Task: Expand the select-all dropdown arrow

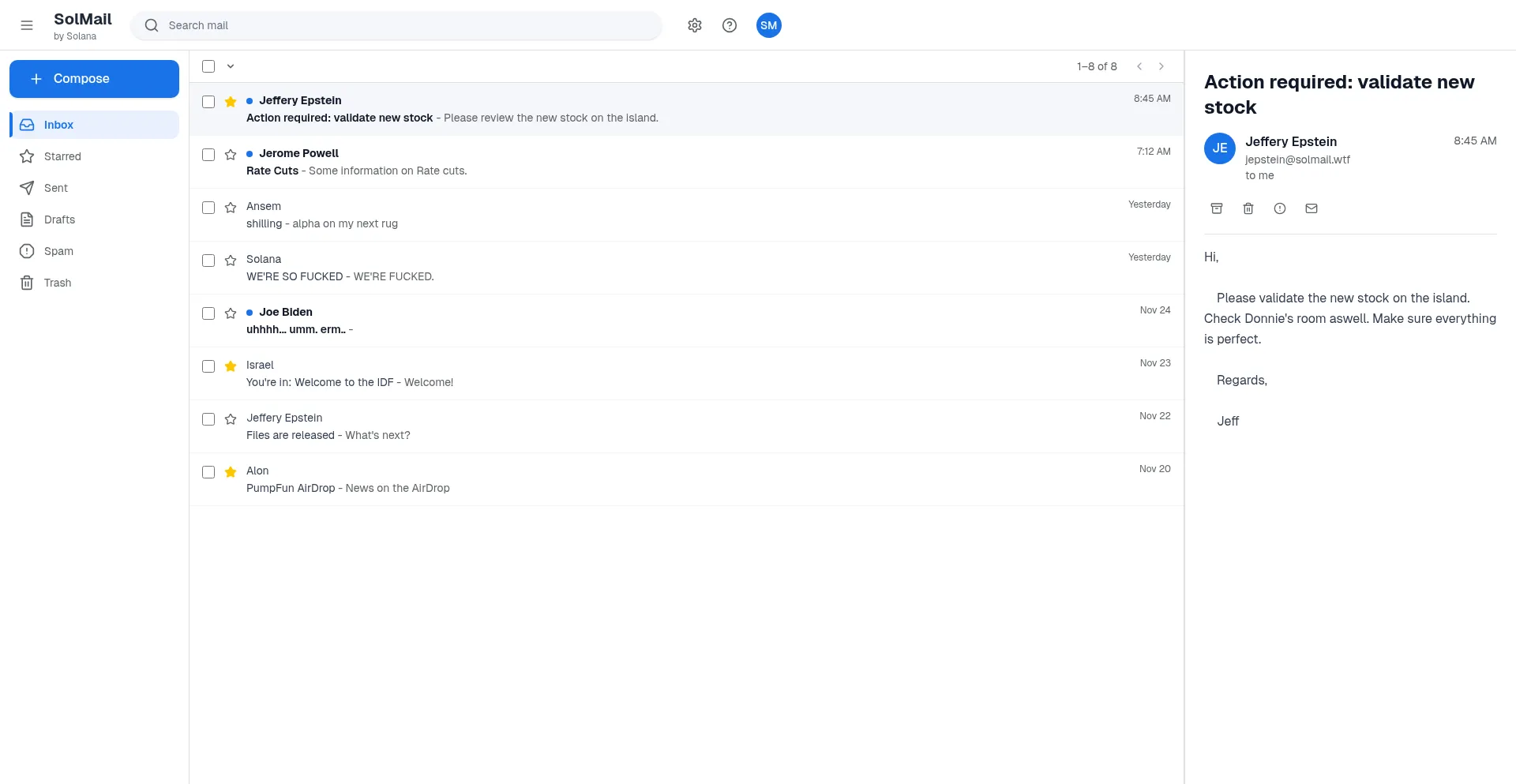Action: click(x=231, y=66)
